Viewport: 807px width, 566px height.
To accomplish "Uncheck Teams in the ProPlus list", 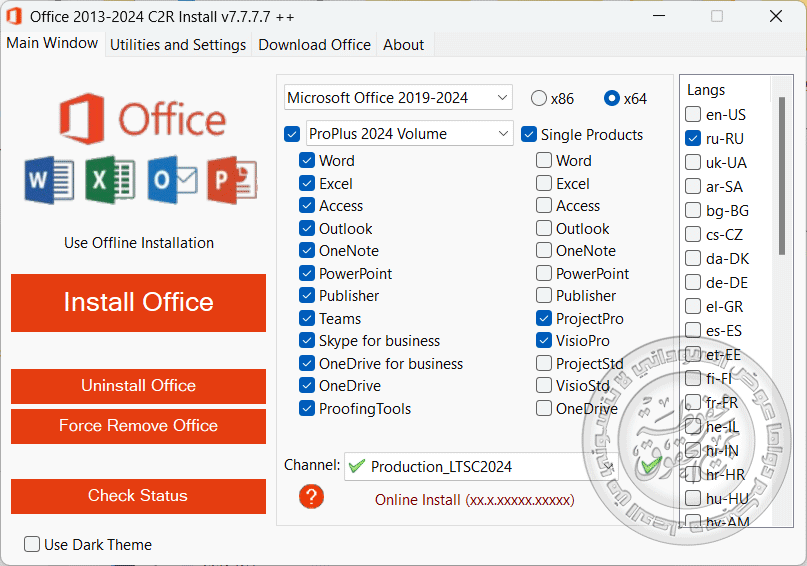I will click(x=307, y=319).
